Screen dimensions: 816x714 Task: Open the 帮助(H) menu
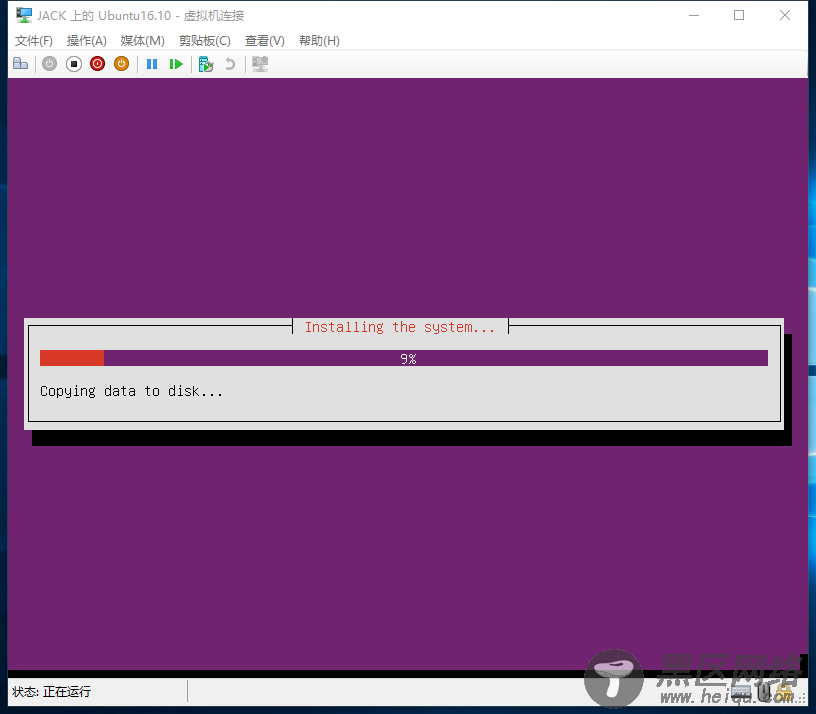tap(319, 41)
